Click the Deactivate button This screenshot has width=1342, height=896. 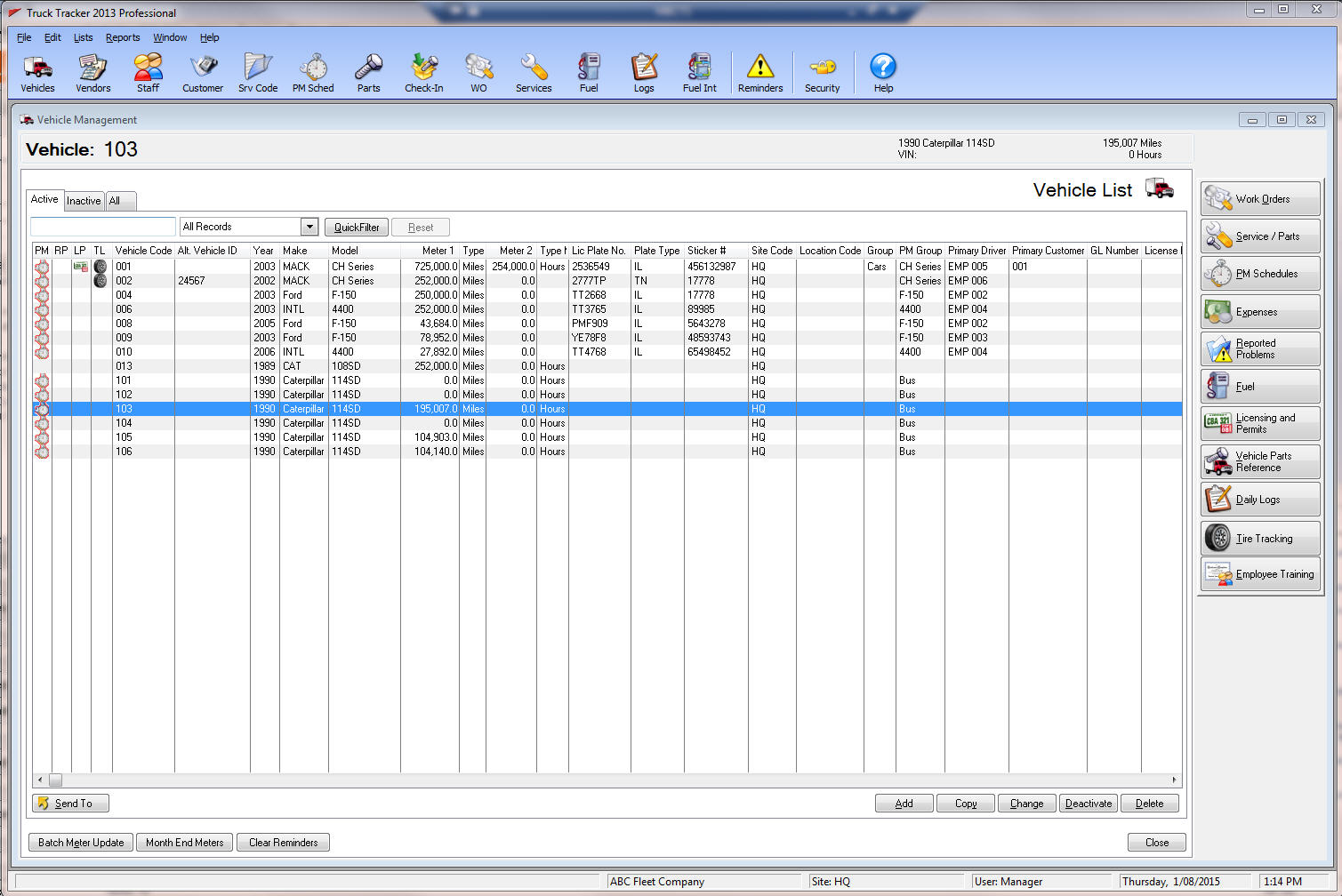click(1088, 804)
